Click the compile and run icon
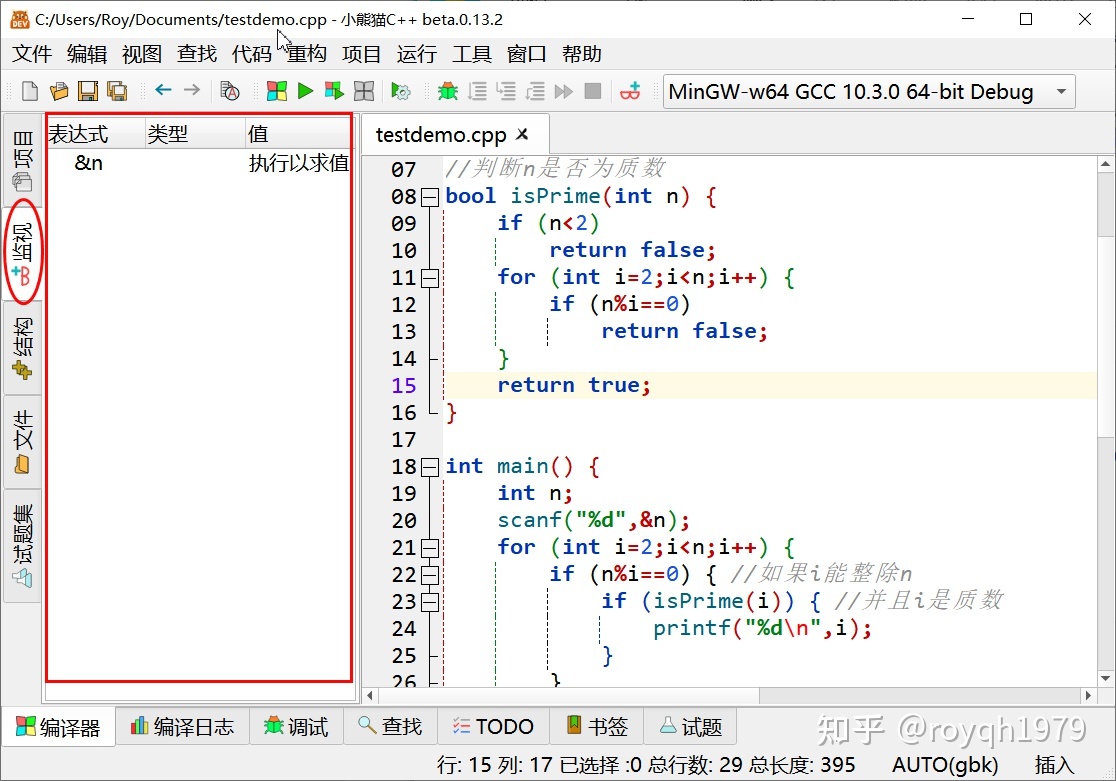The height and width of the screenshot is (781, 1116). (334, 91)
